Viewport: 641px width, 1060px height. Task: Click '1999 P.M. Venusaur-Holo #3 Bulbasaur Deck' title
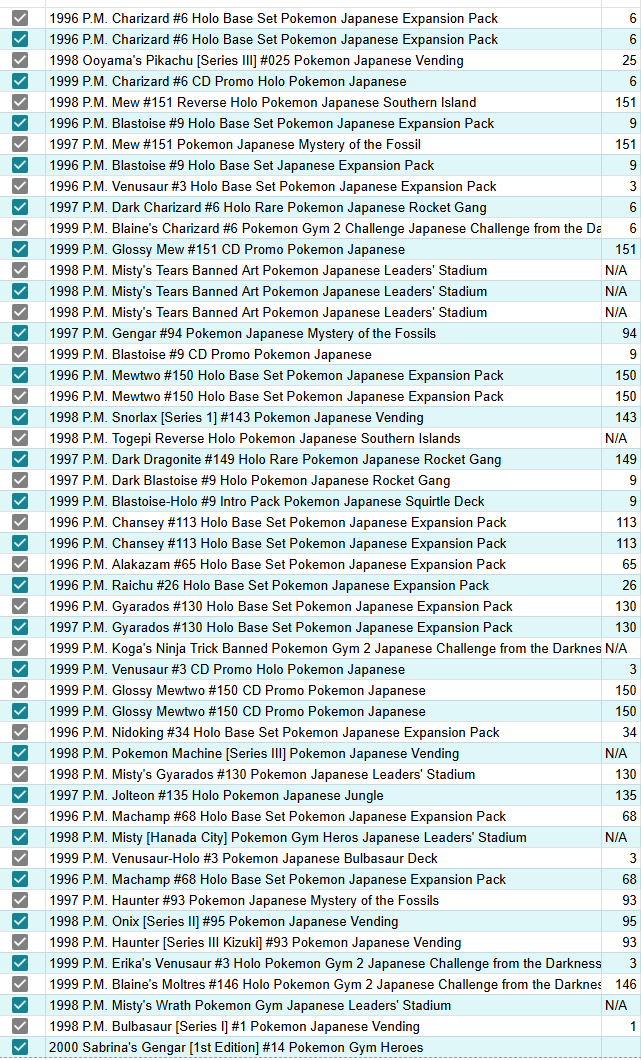click(243, 858)
